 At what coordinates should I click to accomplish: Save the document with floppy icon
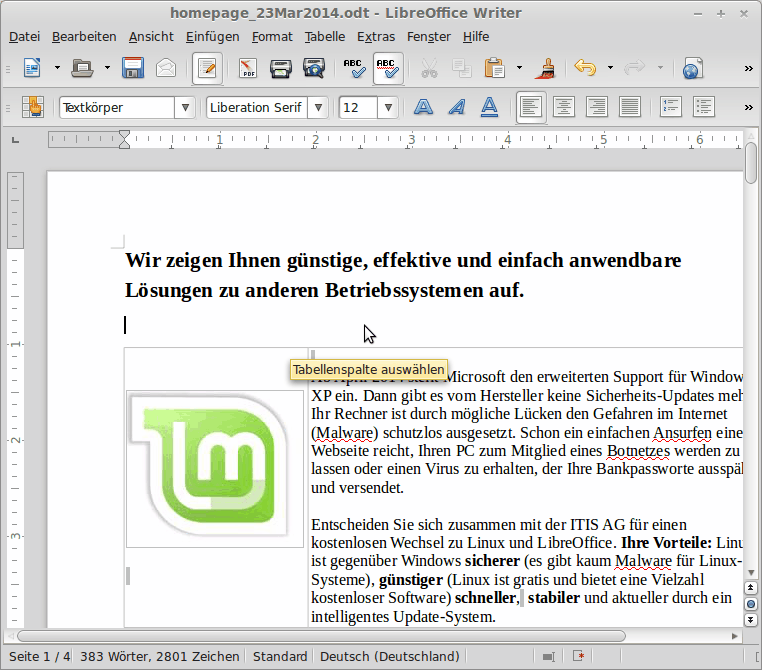coord(133,68)
